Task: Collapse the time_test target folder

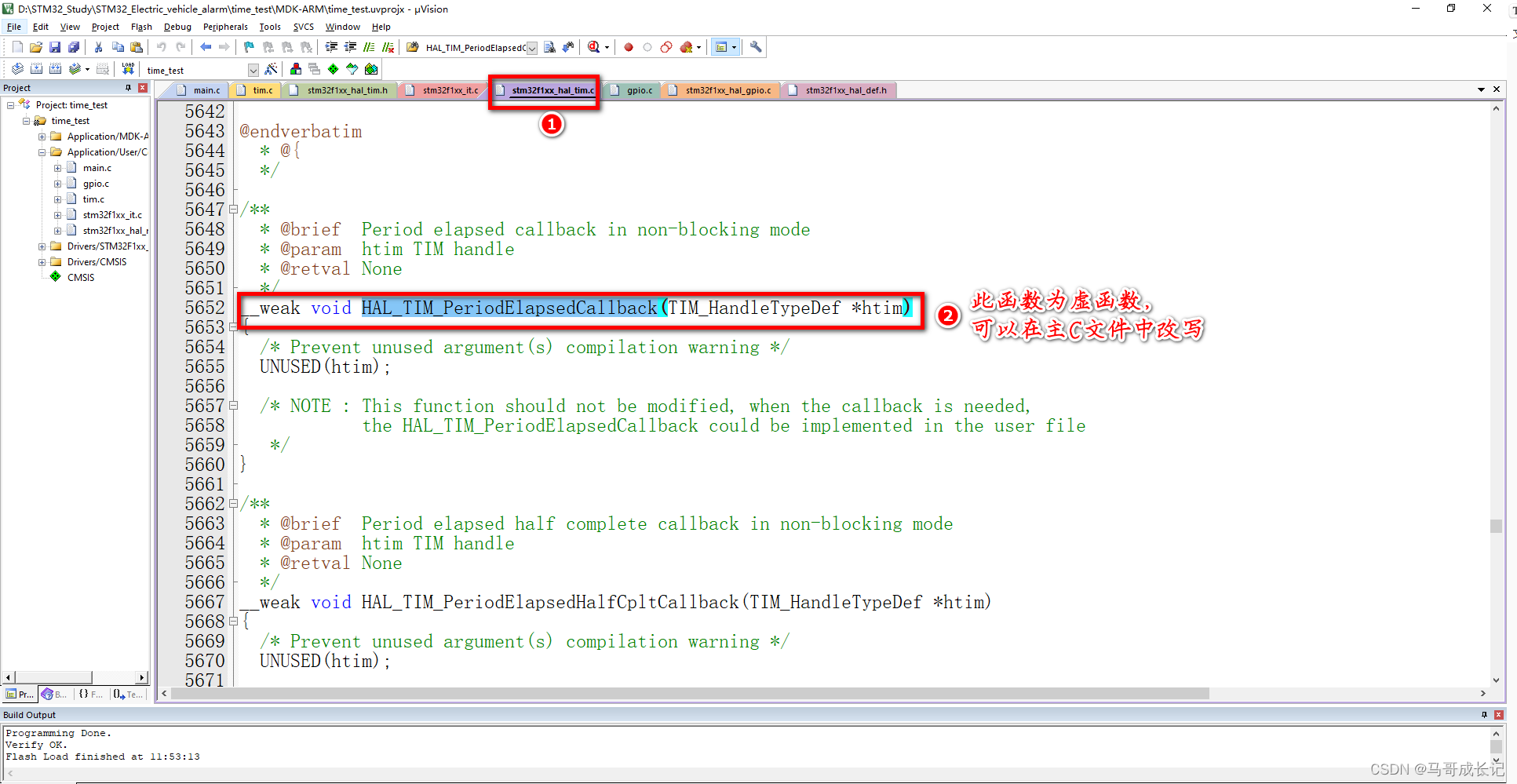Action: pos(26,121)
